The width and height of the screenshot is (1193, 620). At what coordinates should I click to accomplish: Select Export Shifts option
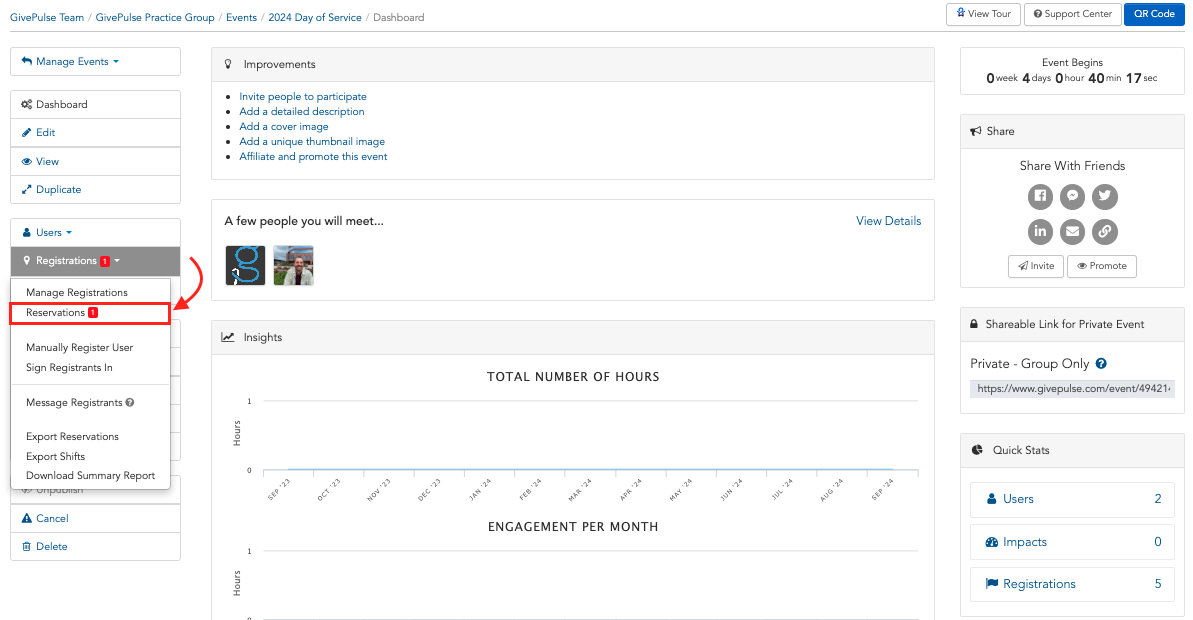[x=56, y=456]
